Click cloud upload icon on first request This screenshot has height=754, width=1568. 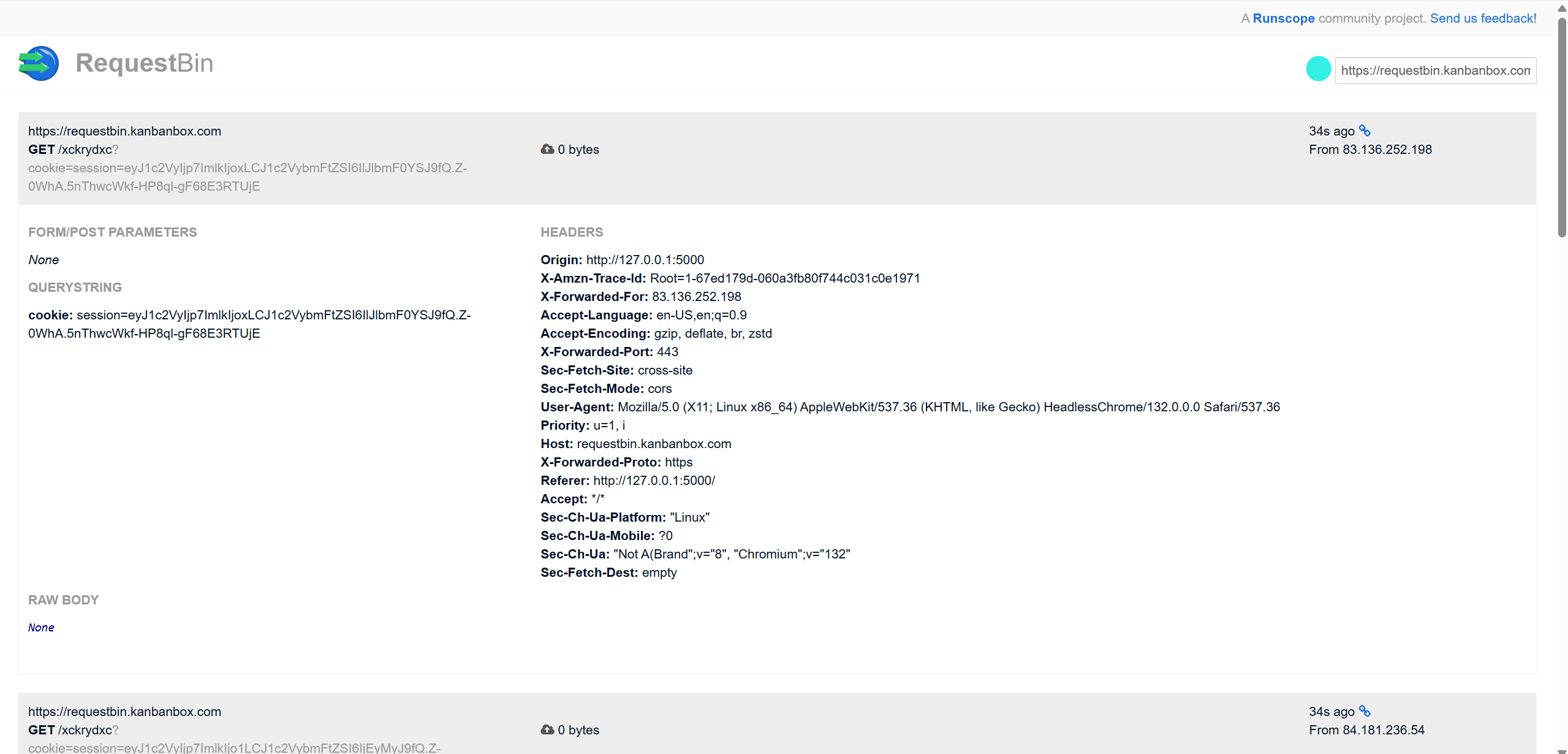(547, 149)
